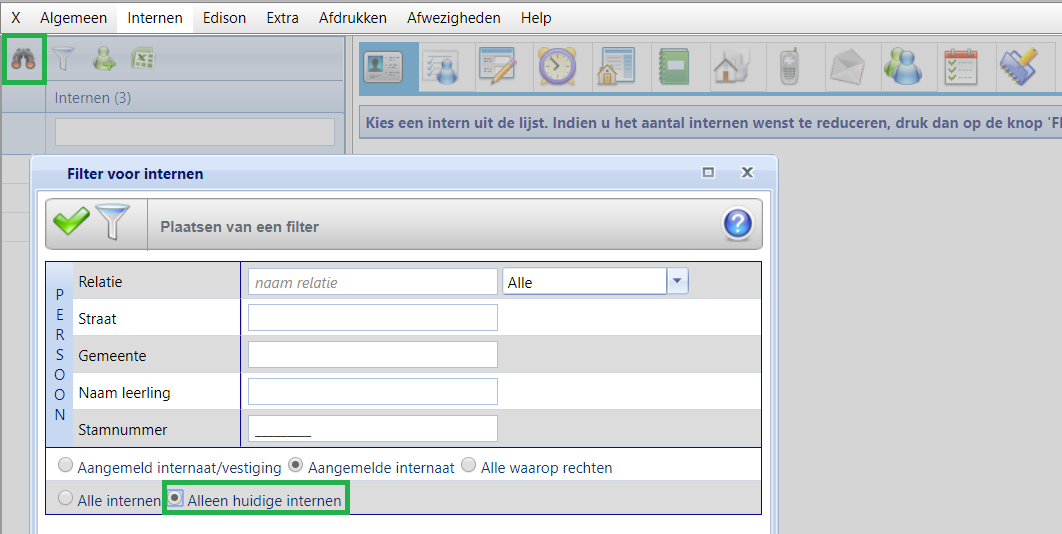1062x534 pixels.
Task: Open the calendar checklist toolbar icon
Action: click(961, 68)
